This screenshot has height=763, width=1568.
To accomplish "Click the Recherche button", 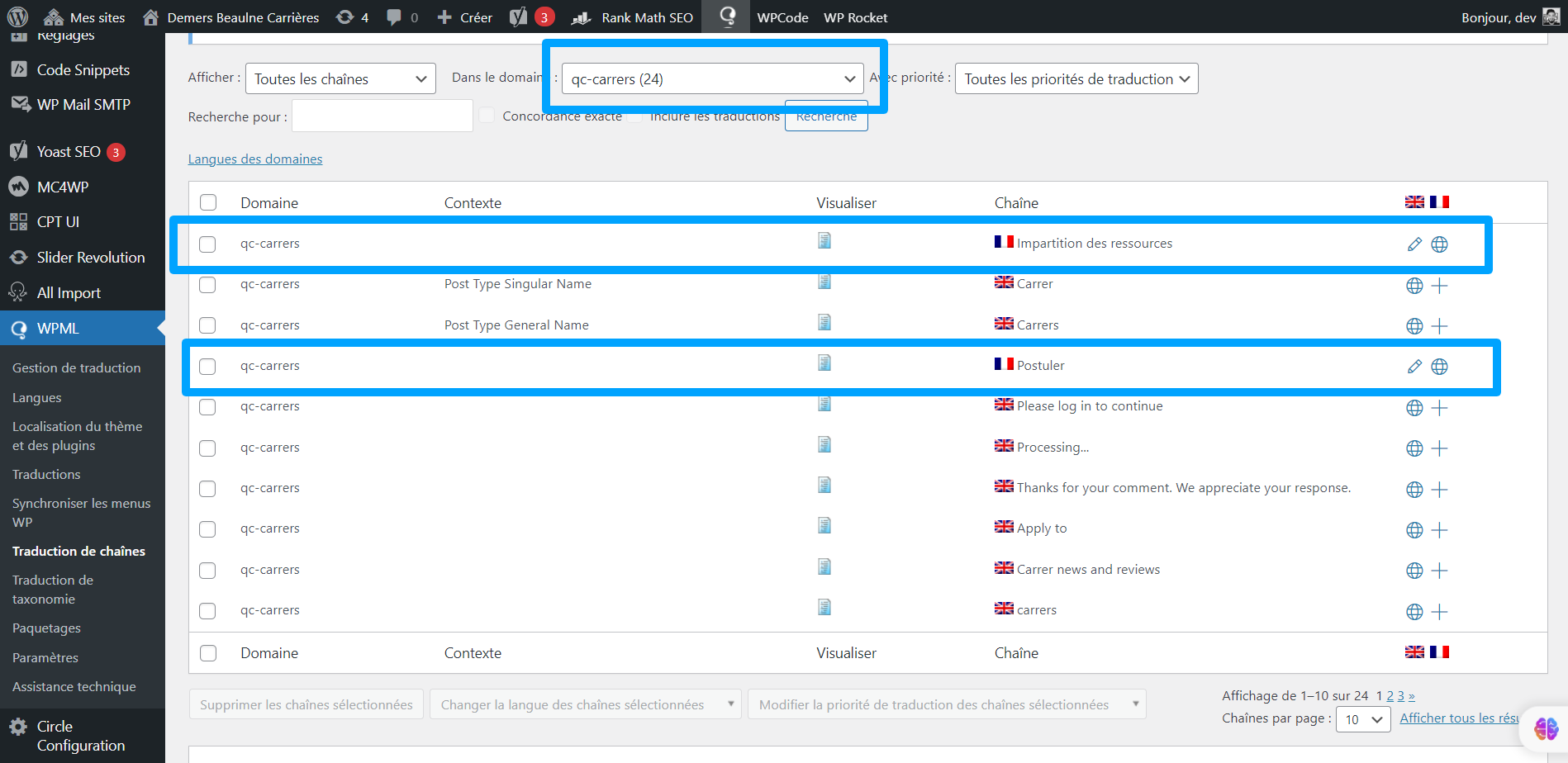I will point(826,116).
